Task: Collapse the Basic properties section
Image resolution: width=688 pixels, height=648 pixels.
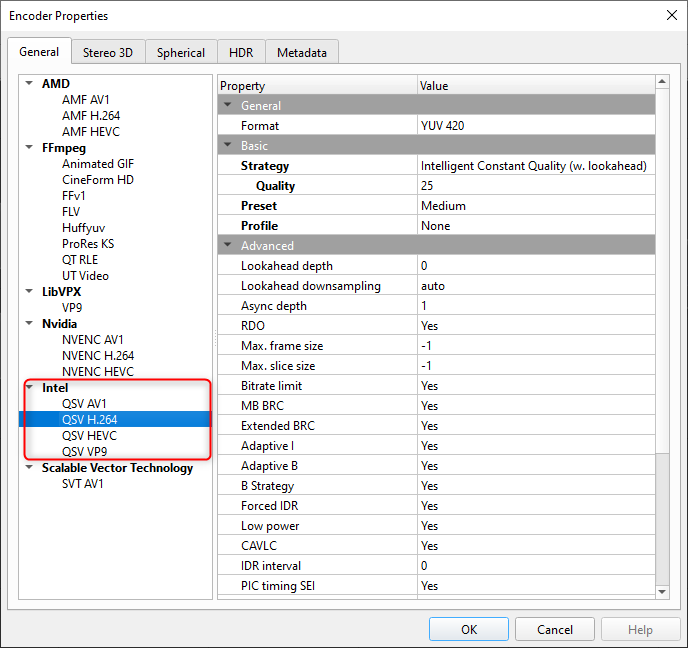Action: coord(228,146)
